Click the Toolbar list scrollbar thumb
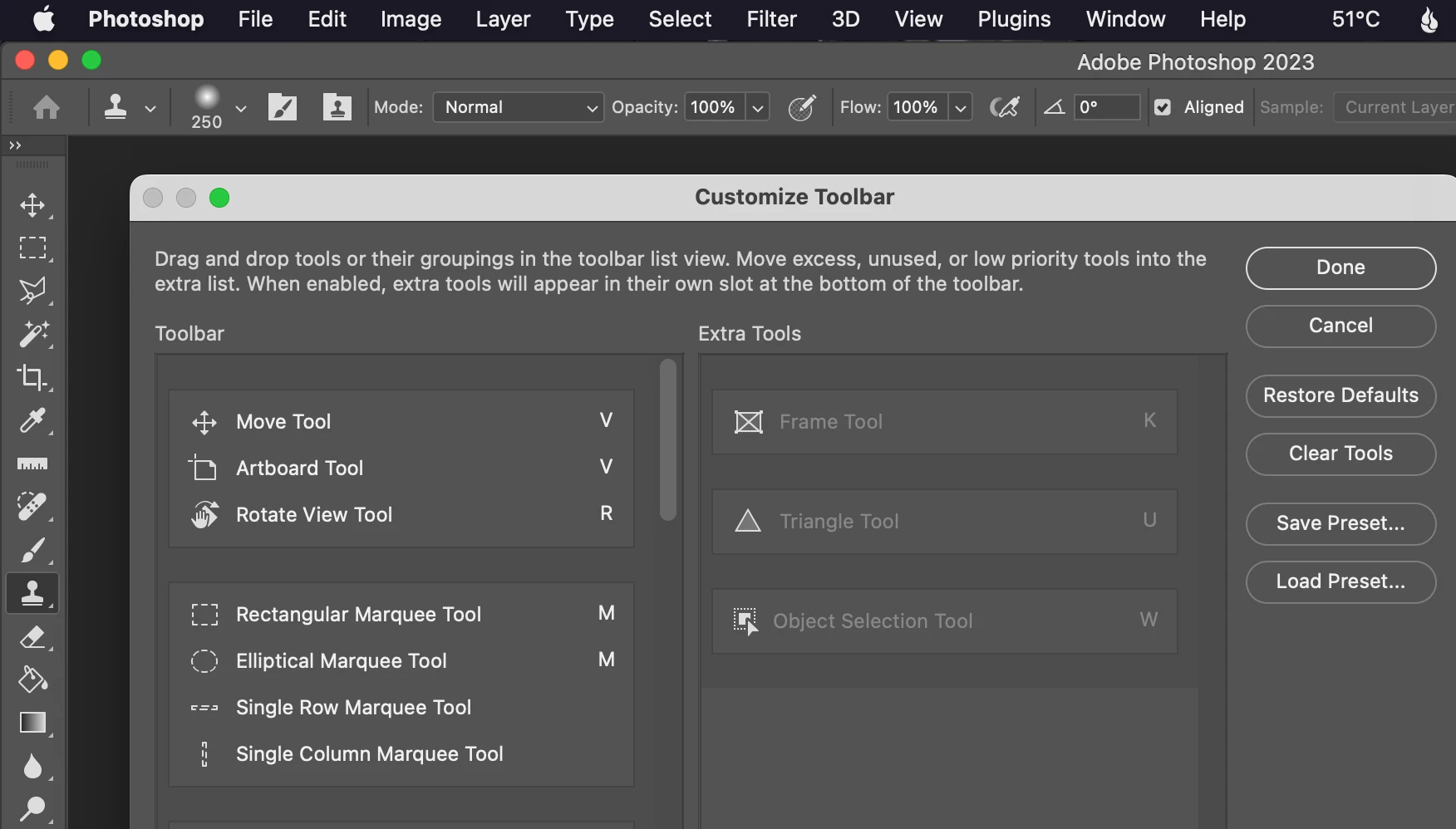The width and height of the screenshot is (1456, 829). pyautogui.click(x=668, y=440)
